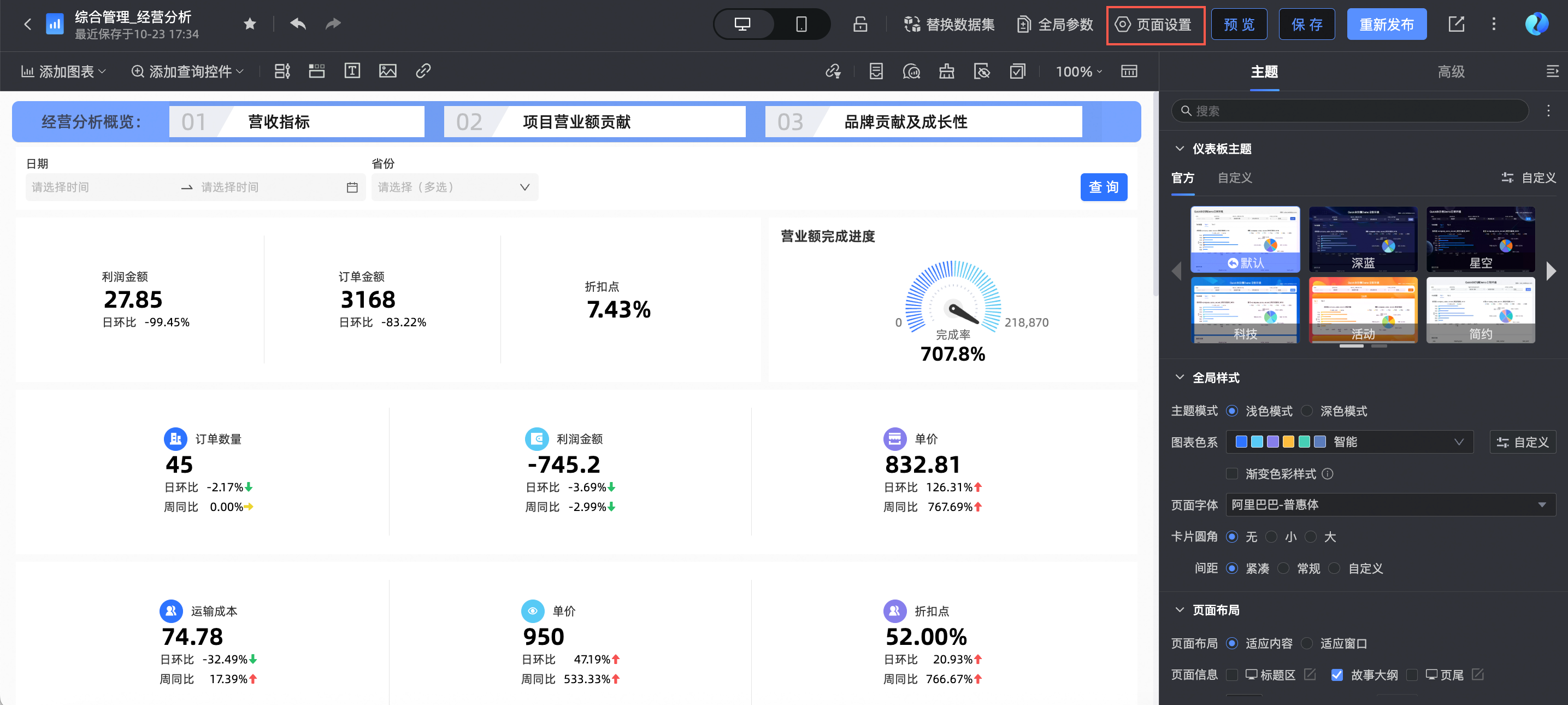Switch to the 高级 tab
Image resolution: width=1568 pixels, height=705 pixels.
[x=1451, y=72]
